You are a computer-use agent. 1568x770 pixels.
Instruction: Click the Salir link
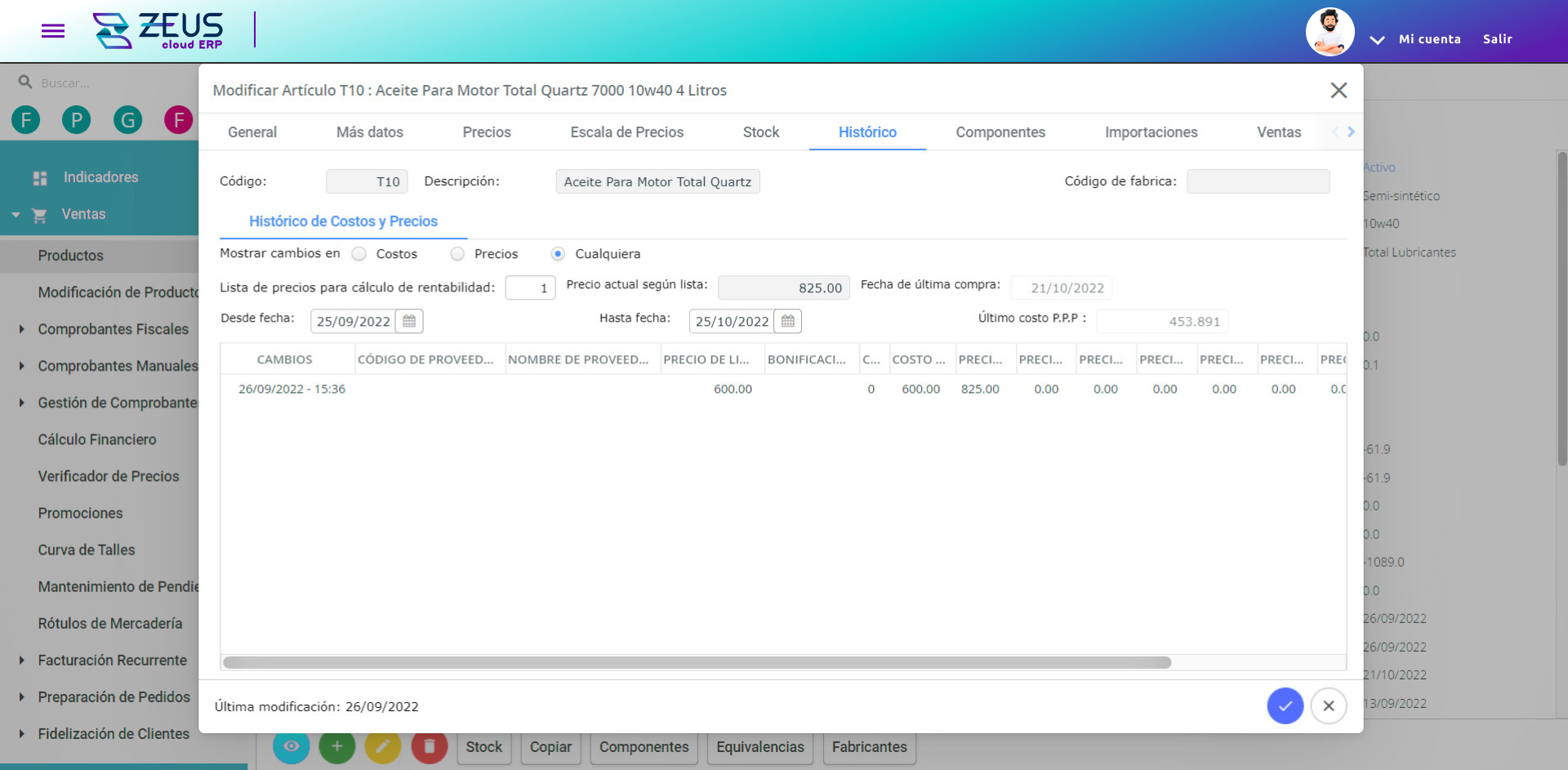click(x=1497, y=39)
